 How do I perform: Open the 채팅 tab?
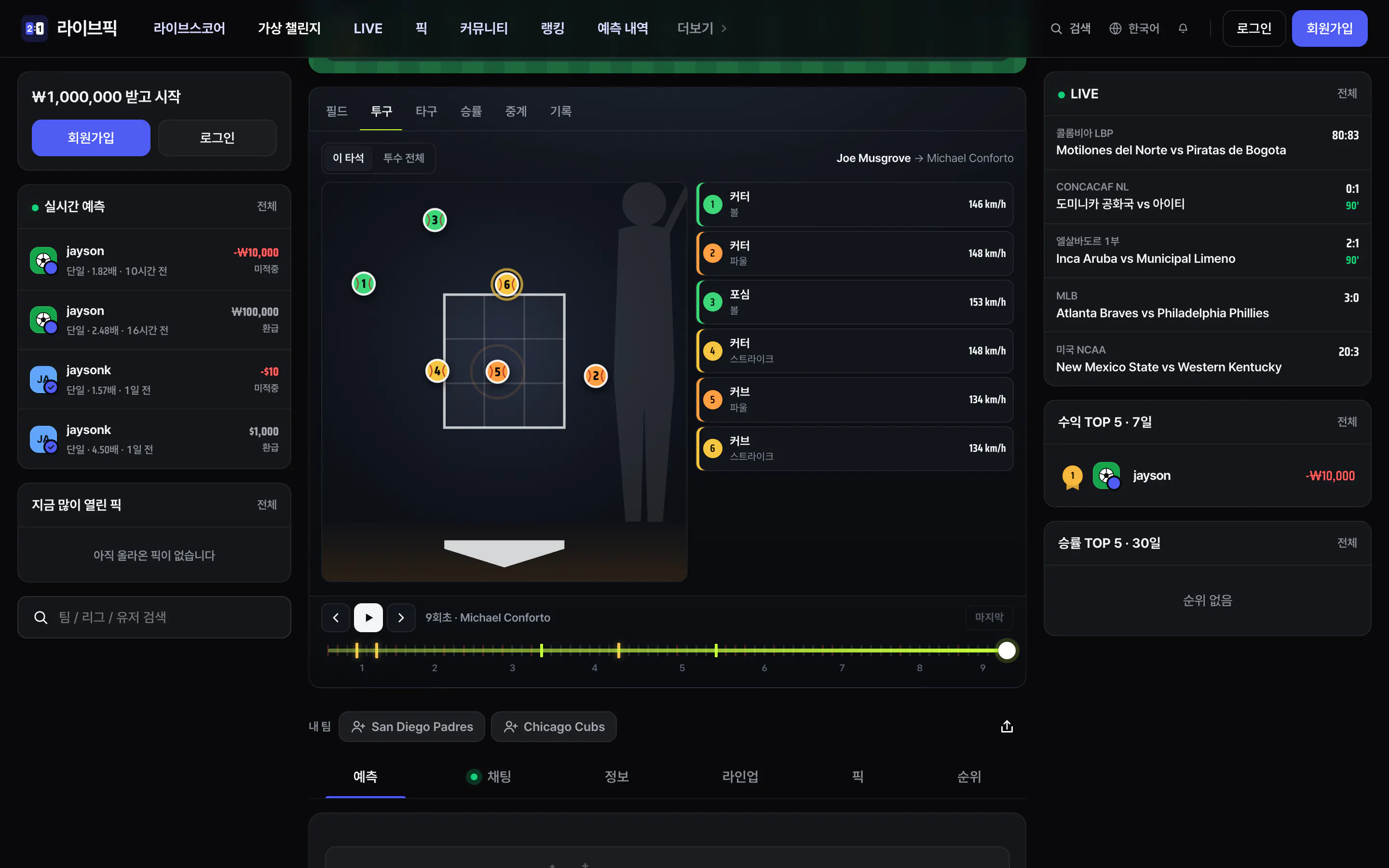[x=489, y=777]
